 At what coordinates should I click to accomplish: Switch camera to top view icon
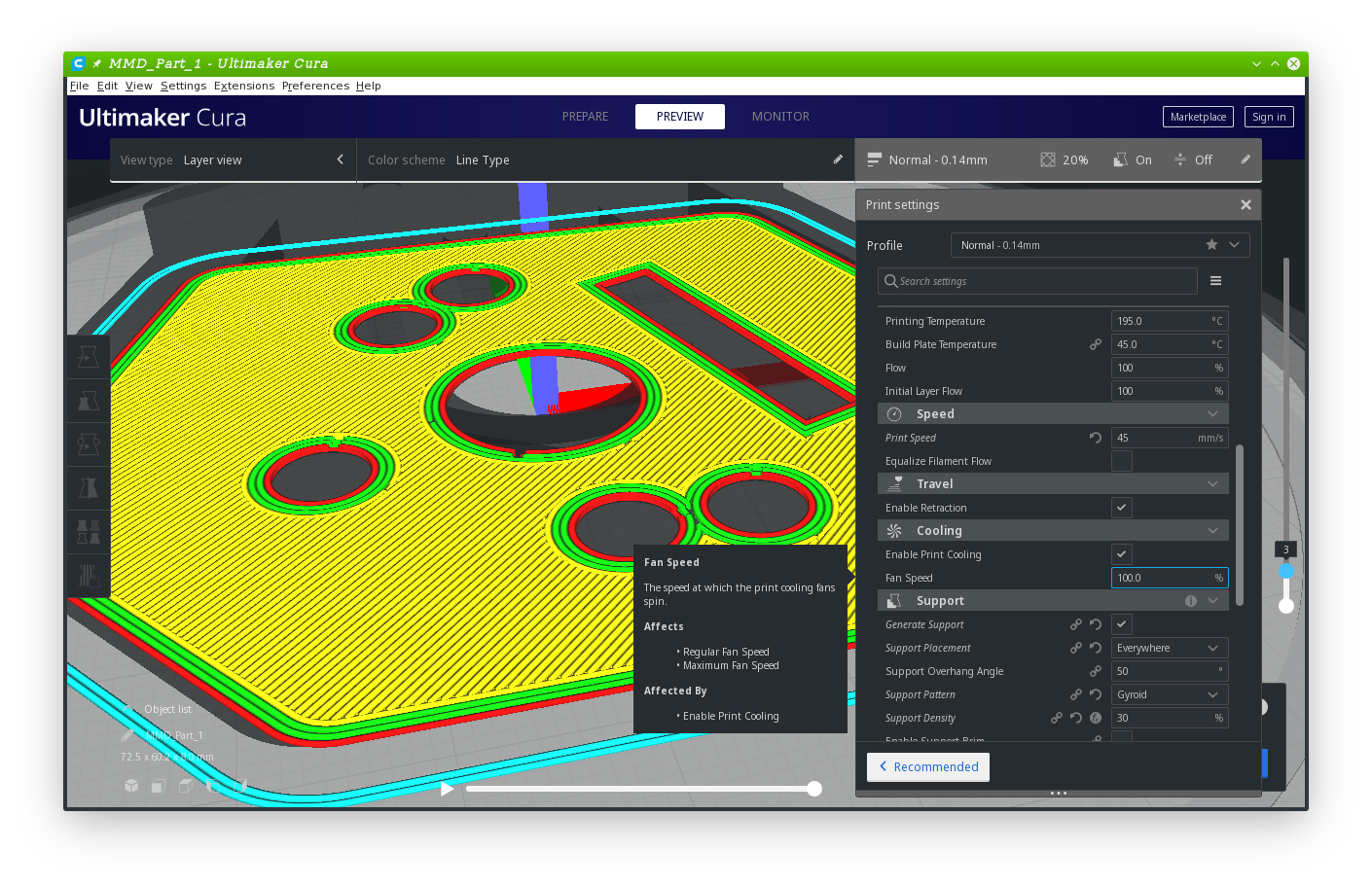pos(186,786)
